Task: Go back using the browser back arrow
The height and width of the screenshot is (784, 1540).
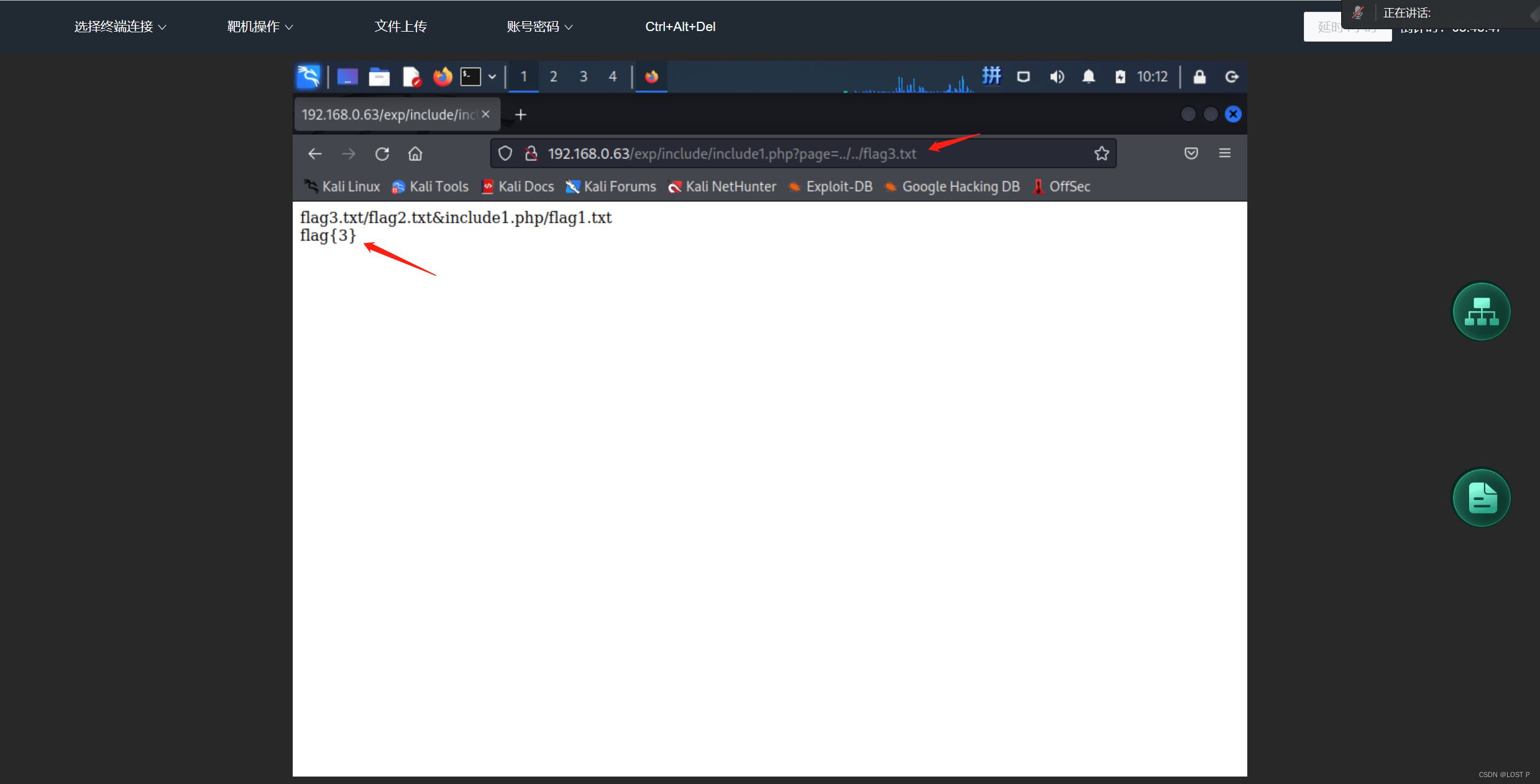Action: (315, 153)
